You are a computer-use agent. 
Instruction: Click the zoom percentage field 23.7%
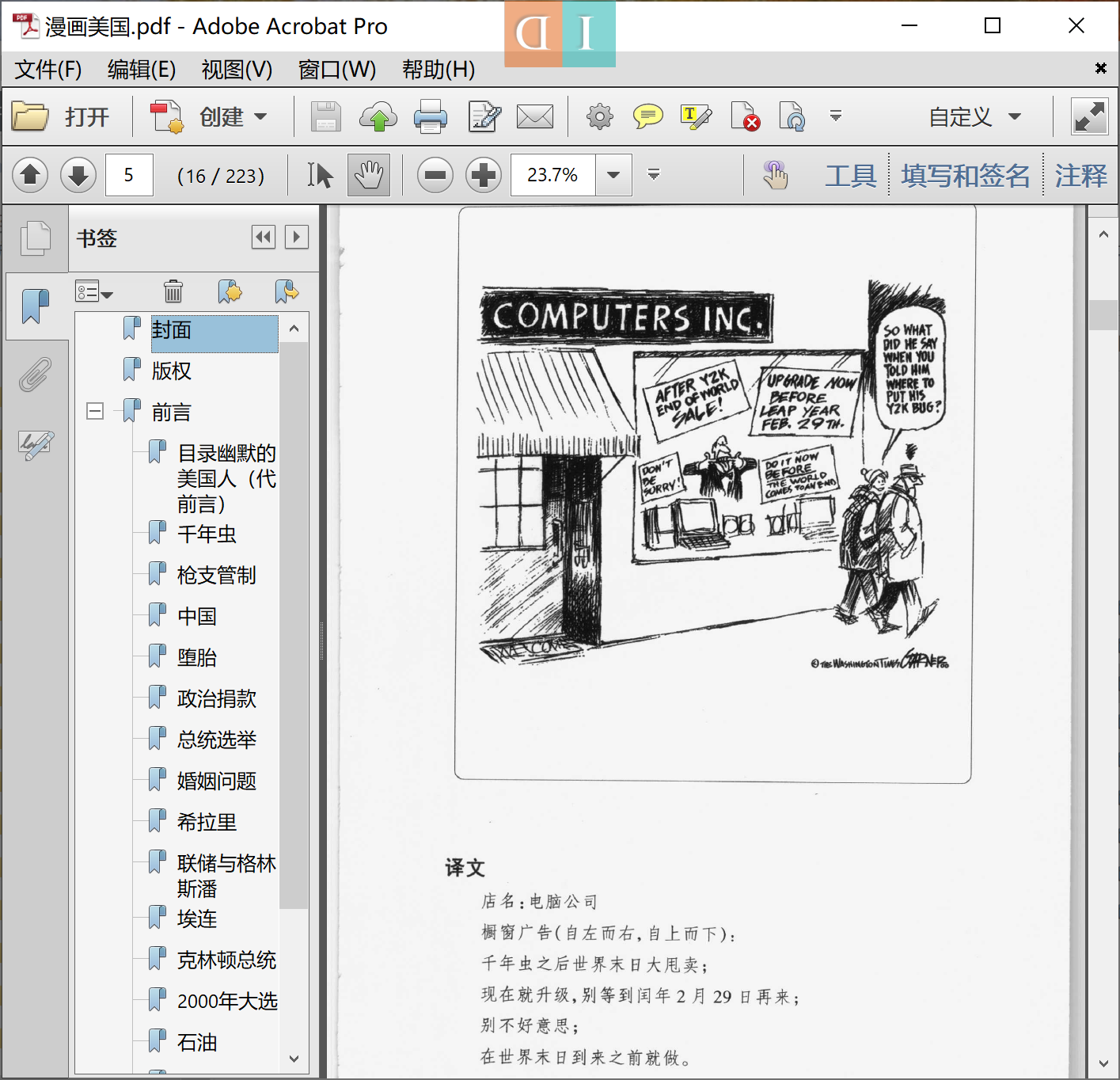552,175
